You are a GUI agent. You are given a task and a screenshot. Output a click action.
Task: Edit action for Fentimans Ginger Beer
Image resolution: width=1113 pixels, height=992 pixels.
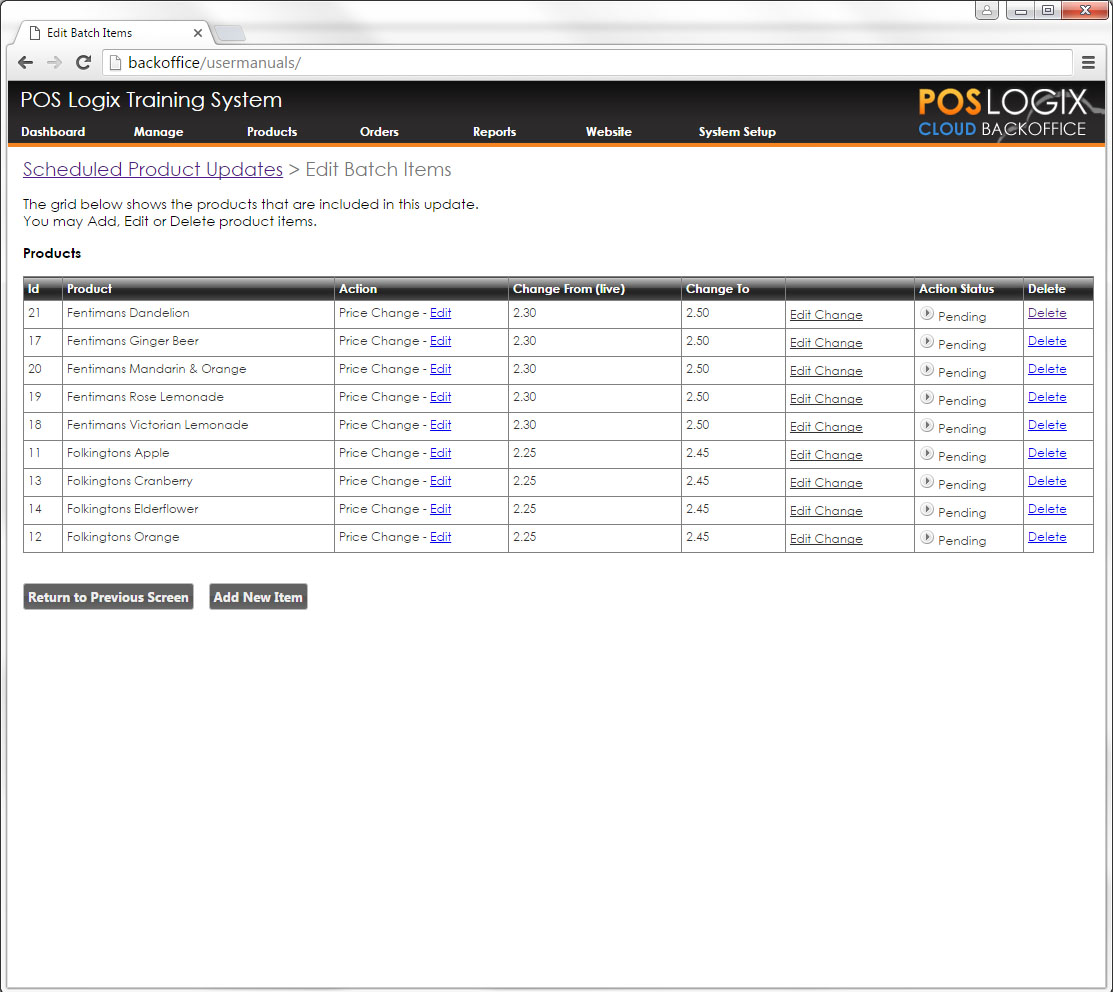click(440, 341)
